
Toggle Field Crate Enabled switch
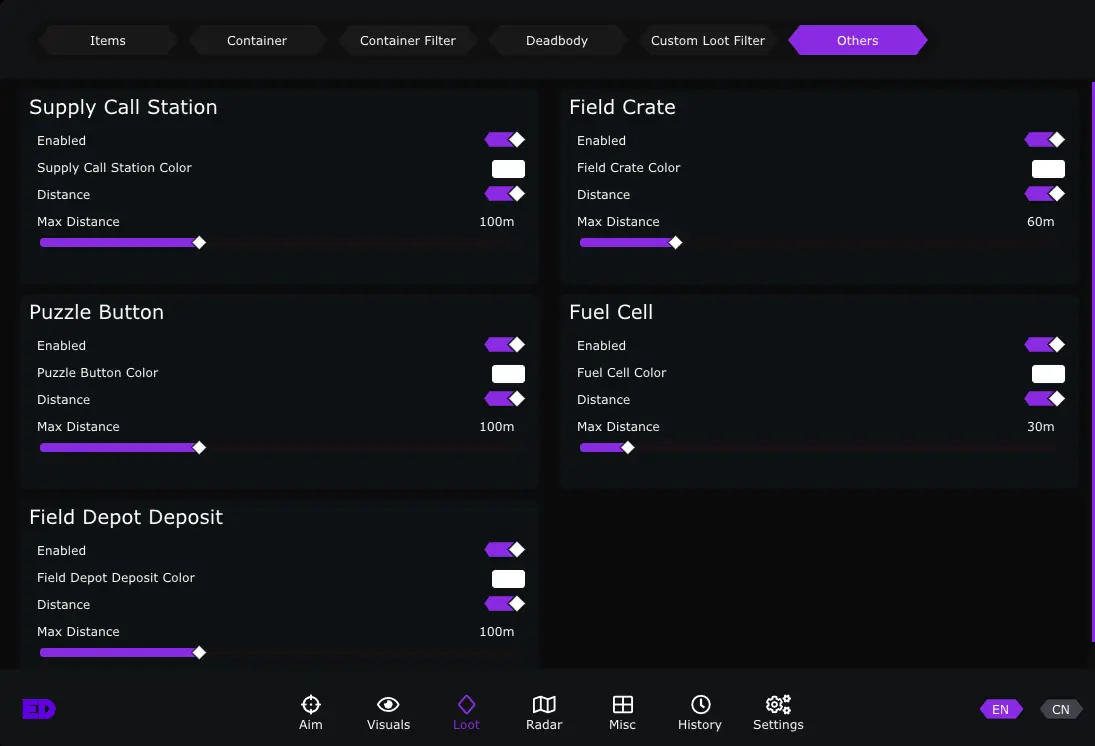[1045, 140]
